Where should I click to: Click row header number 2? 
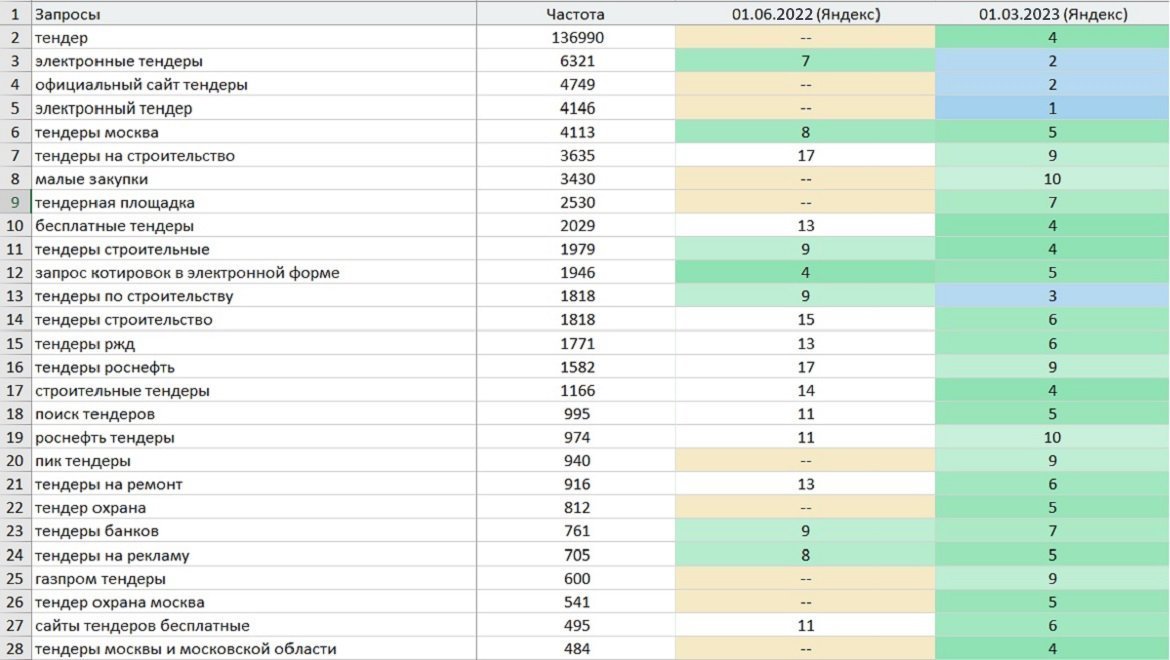[x=15, y=37]
